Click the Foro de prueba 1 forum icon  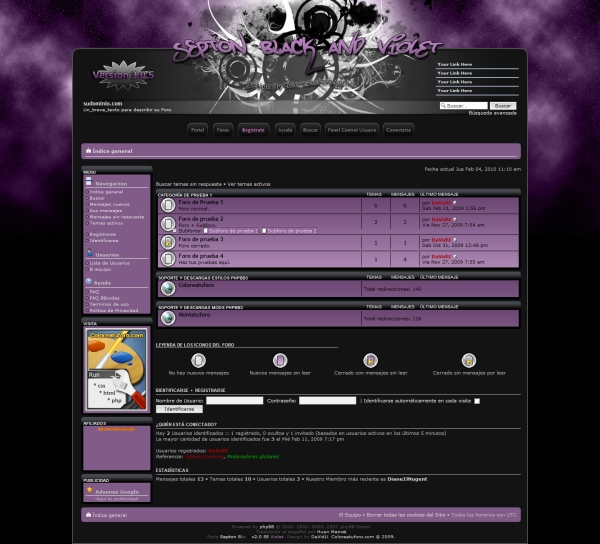(168, 205)
